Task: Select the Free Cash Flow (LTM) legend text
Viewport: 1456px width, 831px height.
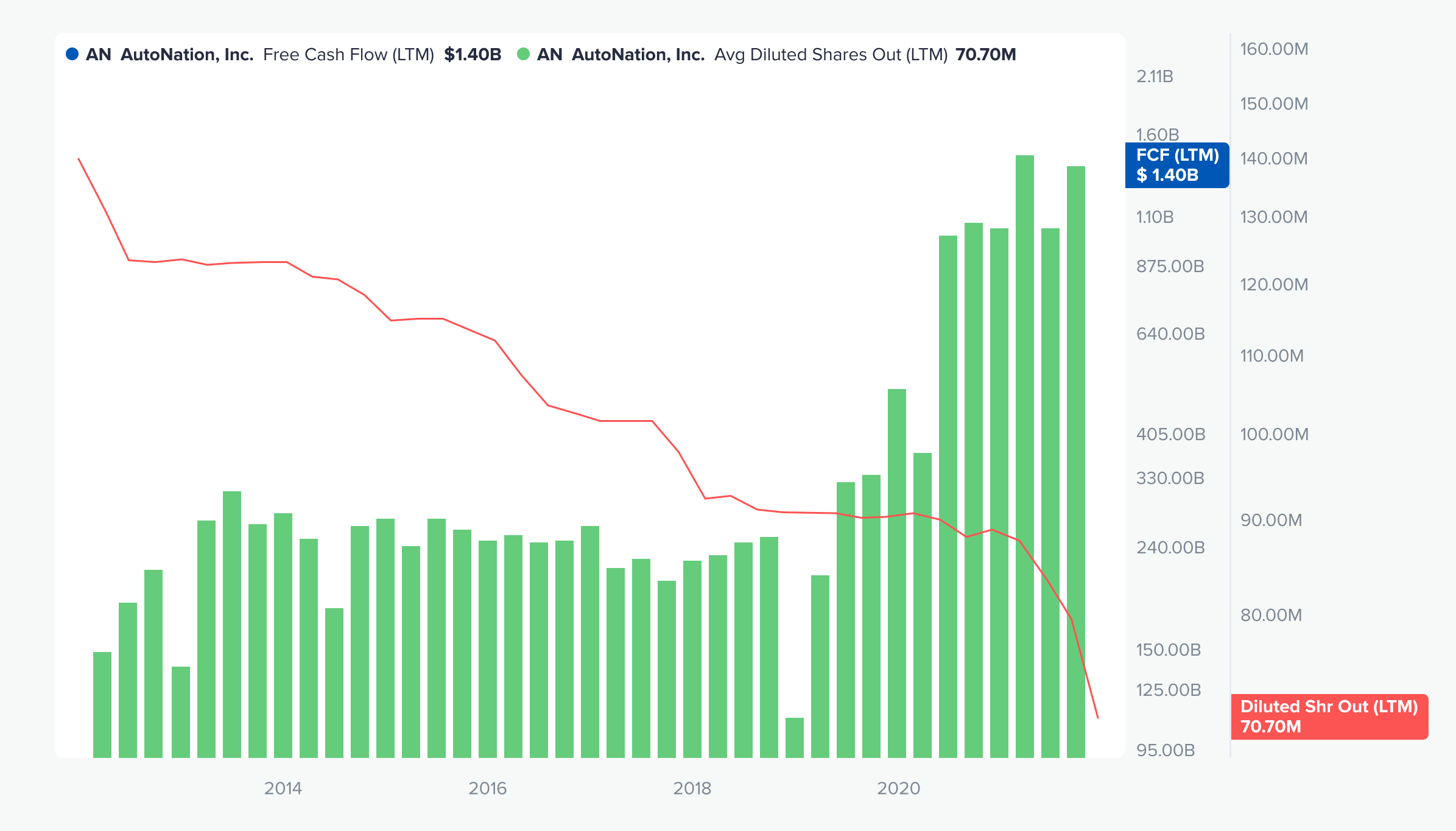Action: click(348, 55)
